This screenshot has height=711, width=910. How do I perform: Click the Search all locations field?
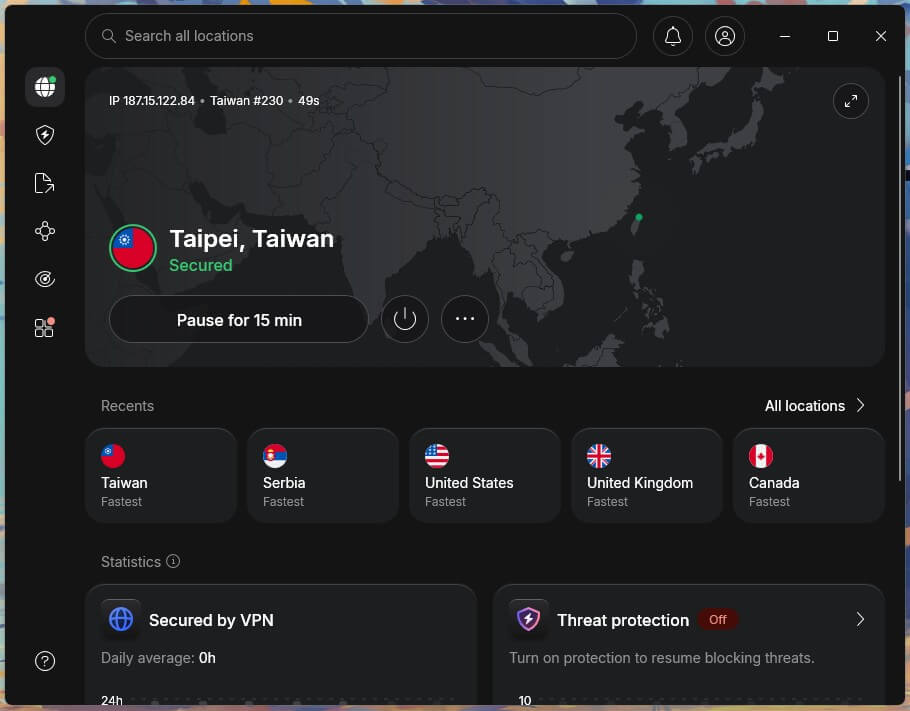click(x=361, y=36)
